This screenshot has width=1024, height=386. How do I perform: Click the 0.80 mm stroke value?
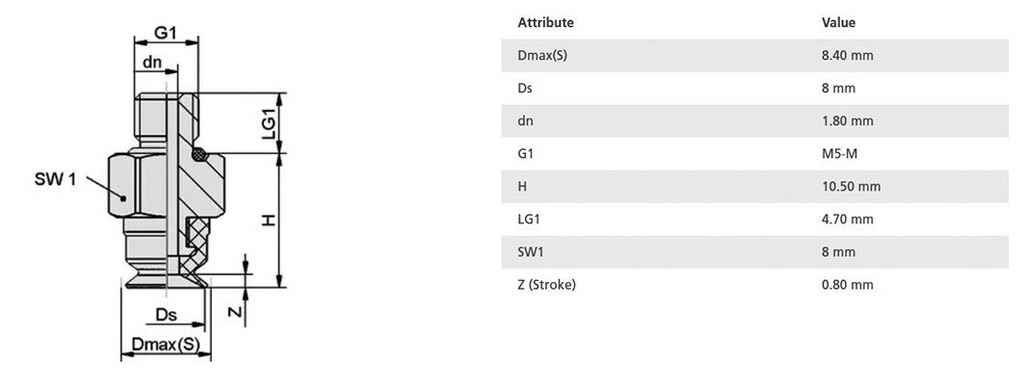[x=847, y=285]
